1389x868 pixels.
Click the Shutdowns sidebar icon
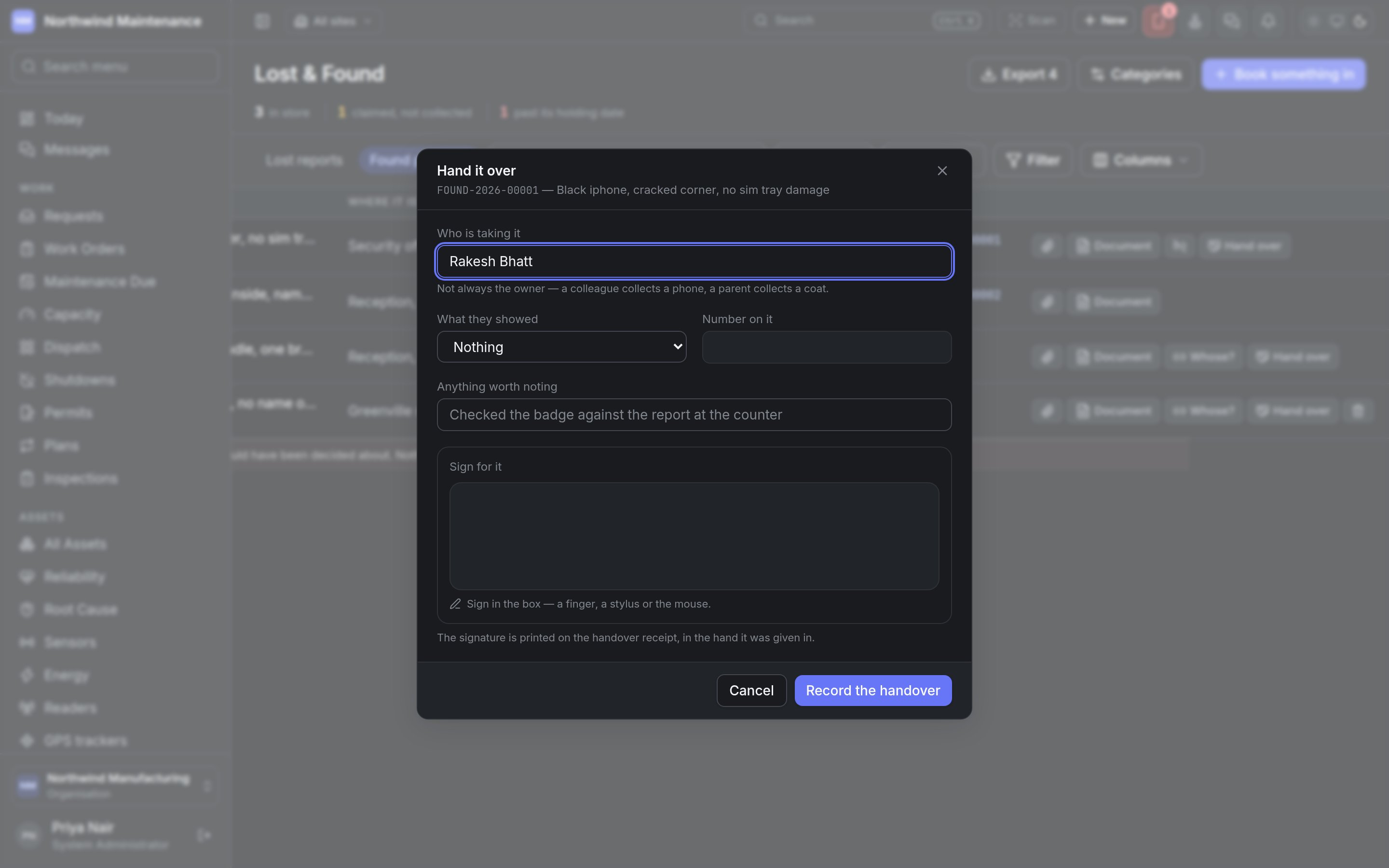click(x=27, y=380)
